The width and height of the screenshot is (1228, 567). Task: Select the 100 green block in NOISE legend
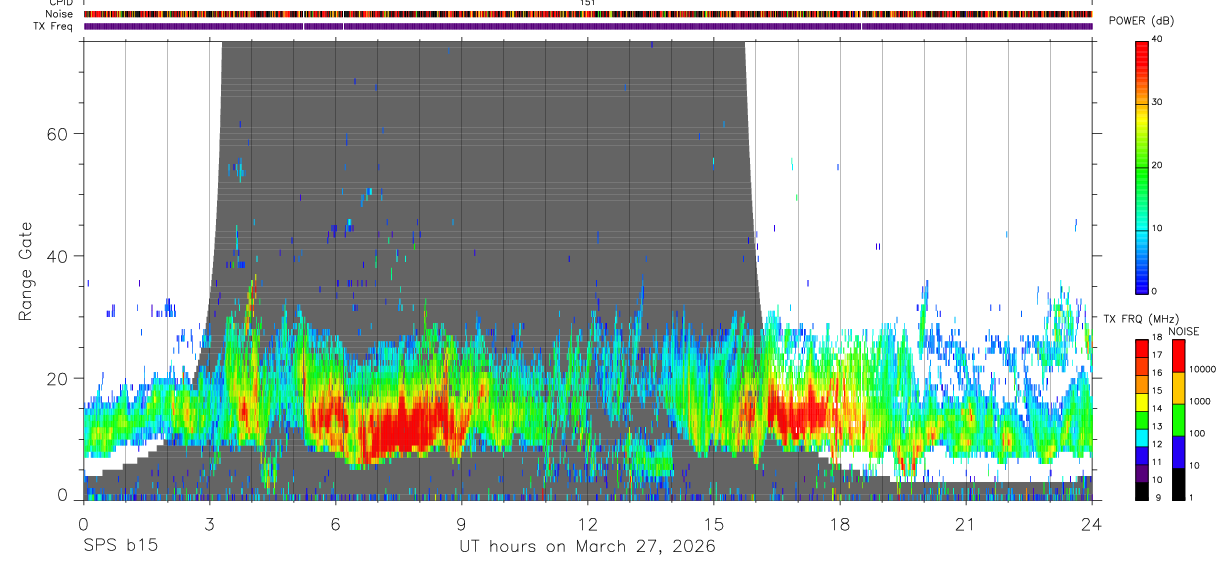coord(1178,420)
